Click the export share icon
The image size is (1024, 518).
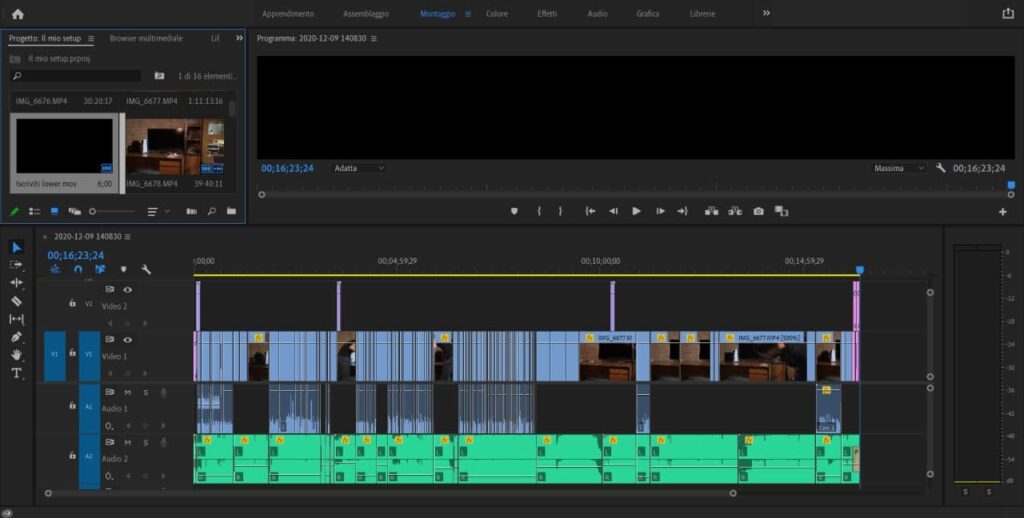[x=1008, y=13]
